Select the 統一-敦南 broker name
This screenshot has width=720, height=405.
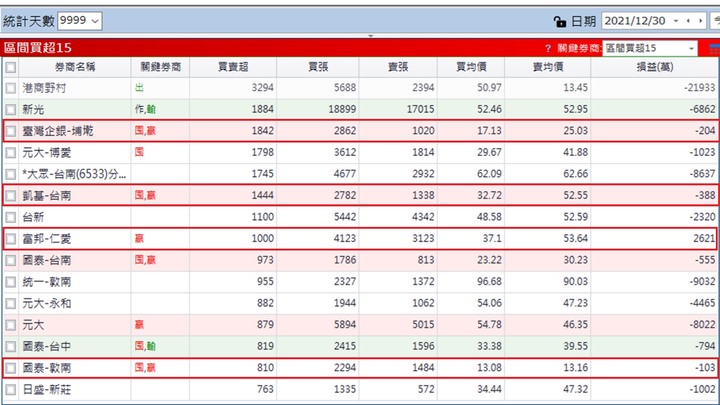click(46, 281)
